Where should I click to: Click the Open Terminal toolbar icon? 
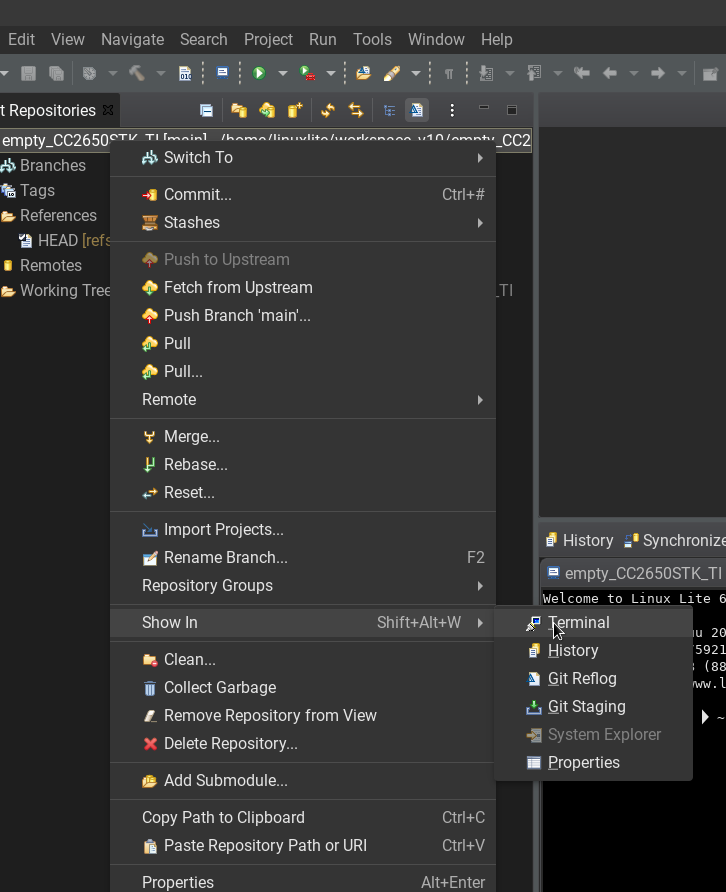[222, 73]
